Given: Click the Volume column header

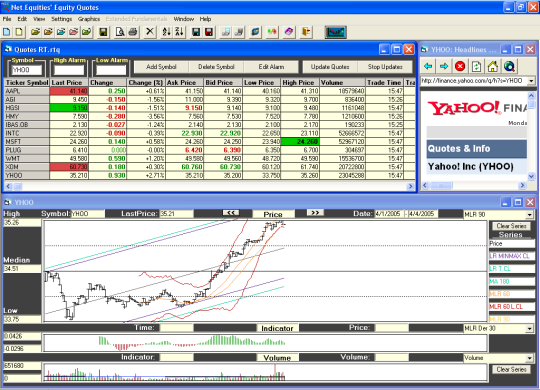Looking at the screenshot, I should [342, 83].
